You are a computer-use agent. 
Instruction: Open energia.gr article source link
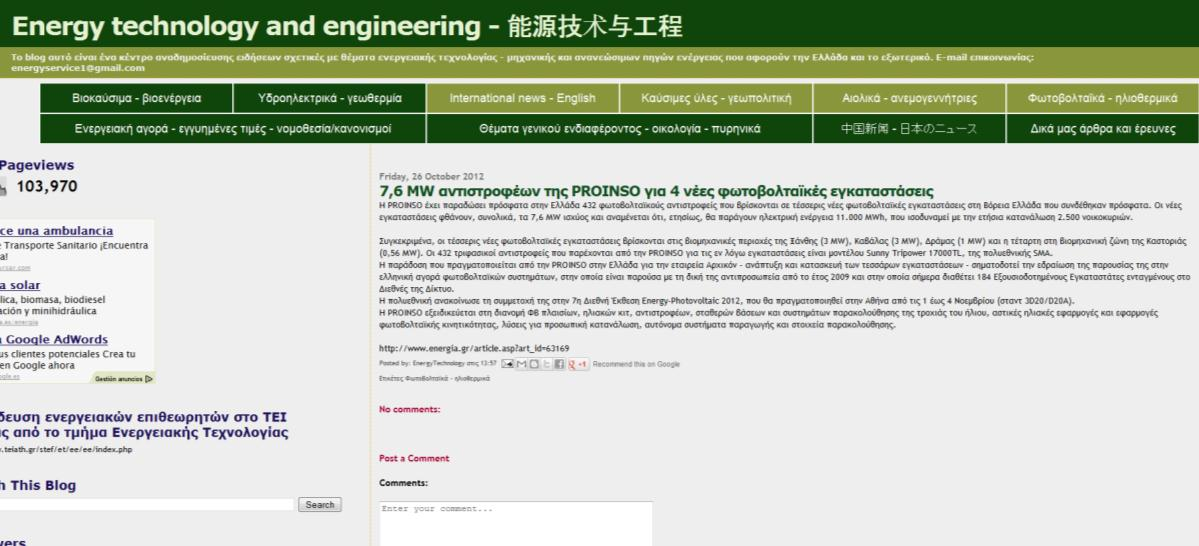tap(474, 349)
